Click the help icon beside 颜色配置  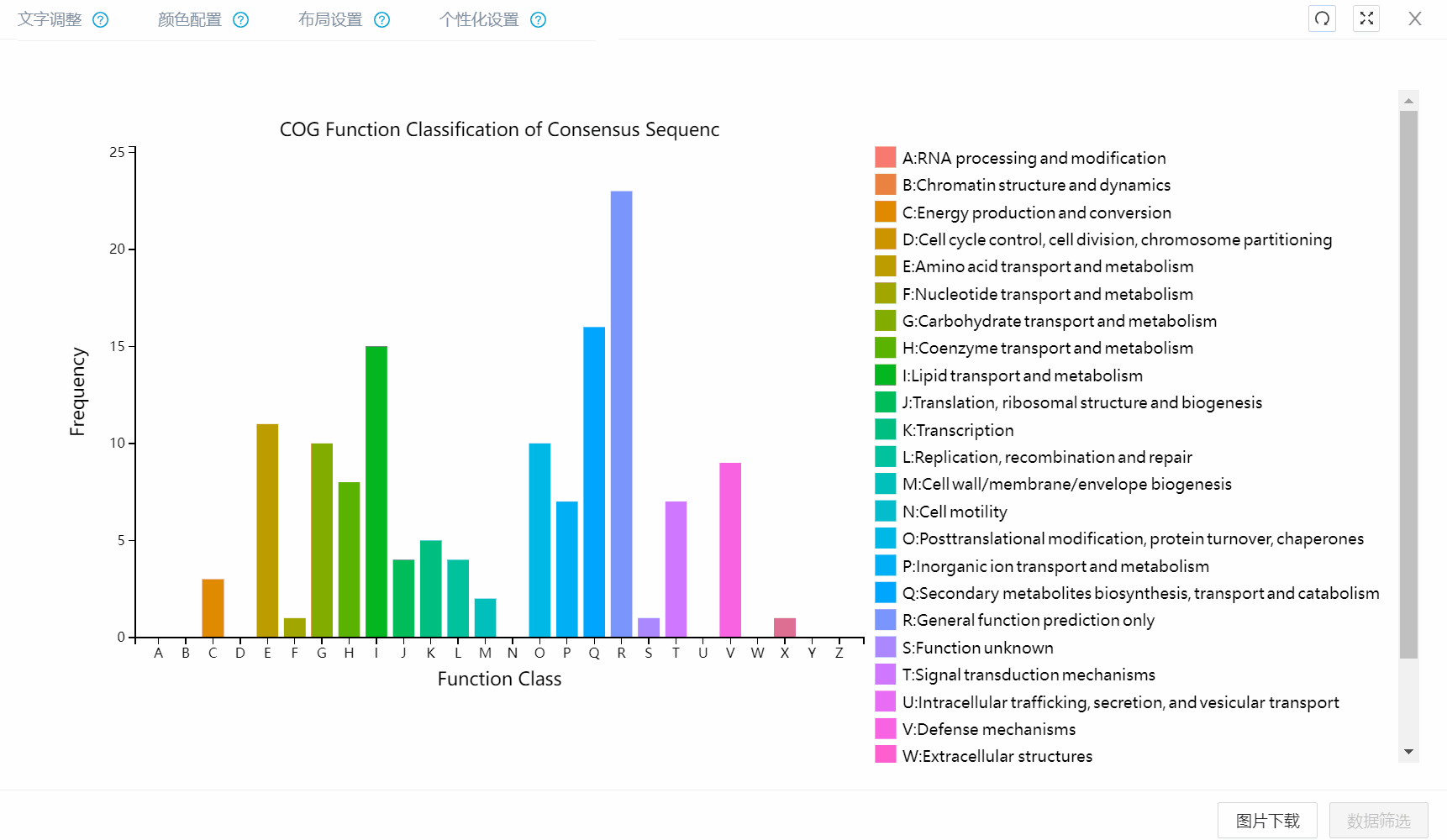pos(240,20)
